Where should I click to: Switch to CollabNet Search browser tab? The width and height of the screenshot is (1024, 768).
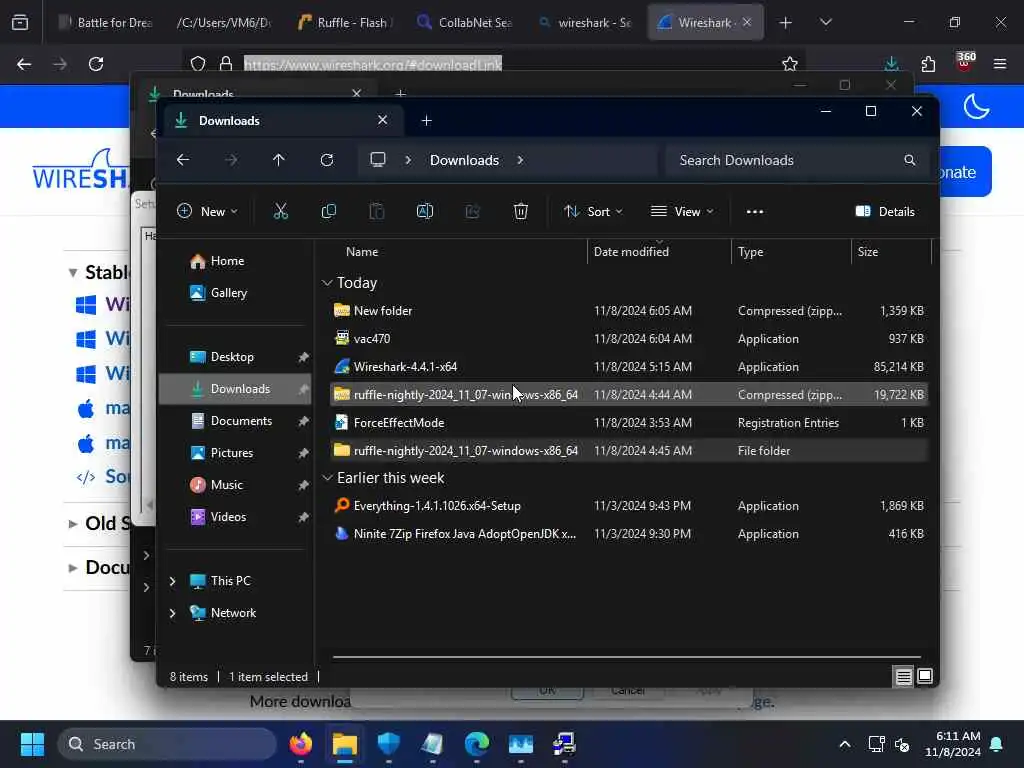point(465,22)
